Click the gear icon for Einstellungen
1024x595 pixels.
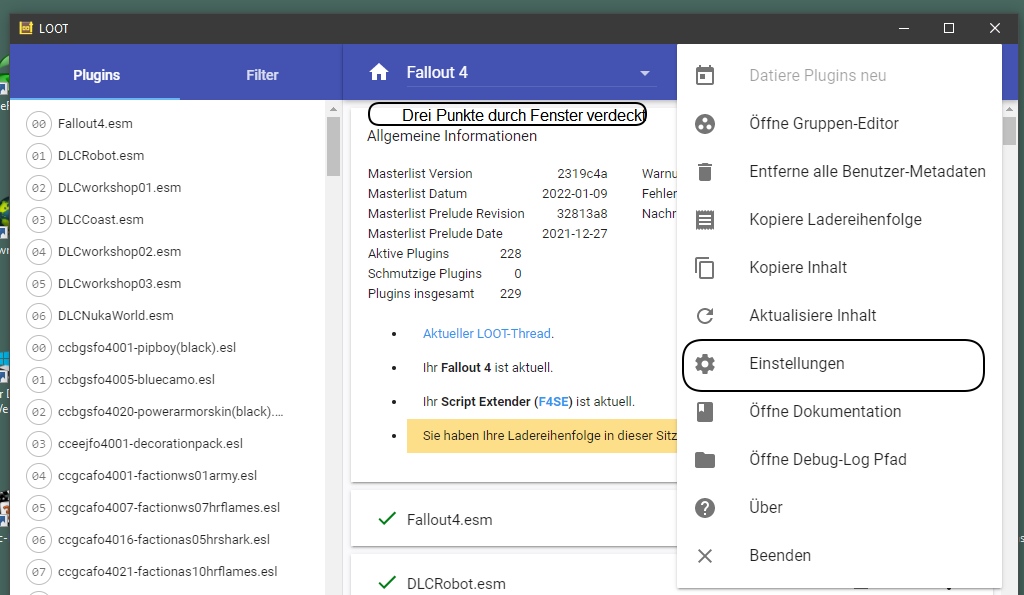[705, 364]
